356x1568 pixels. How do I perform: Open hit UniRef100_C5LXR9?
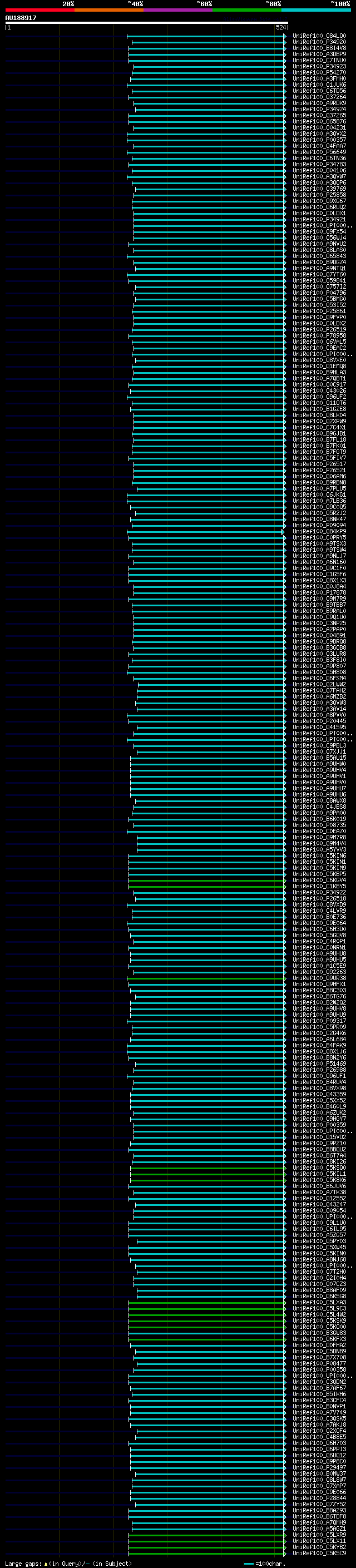point(319,1535)
